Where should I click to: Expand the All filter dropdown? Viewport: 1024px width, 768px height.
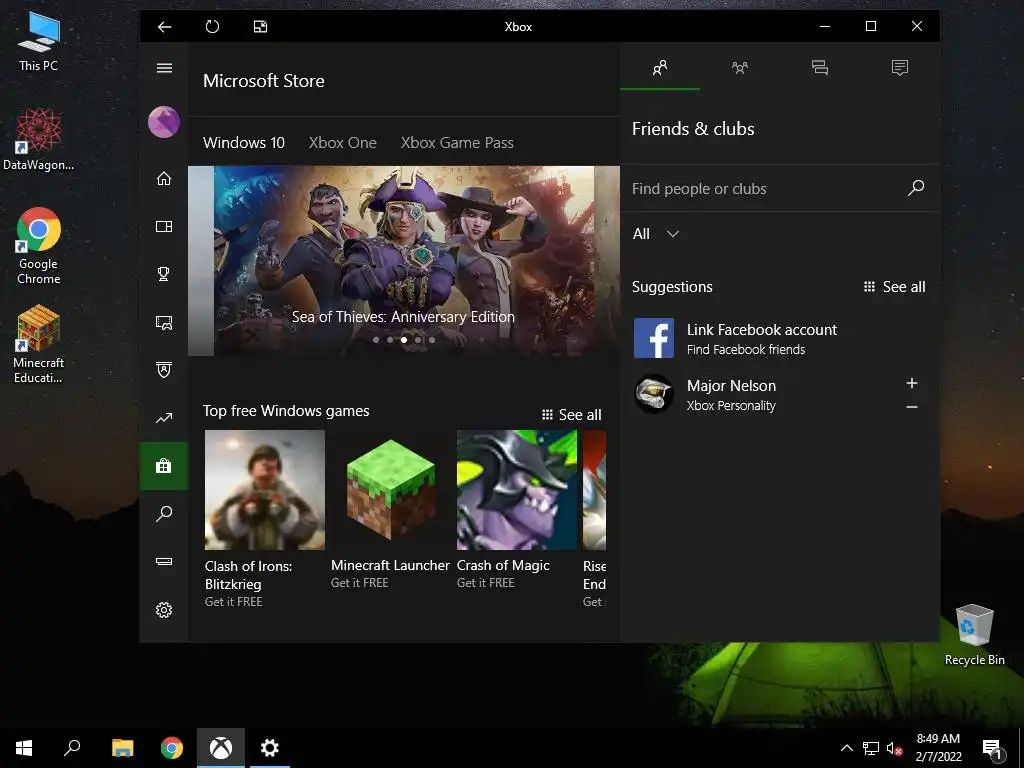point(656,234)
